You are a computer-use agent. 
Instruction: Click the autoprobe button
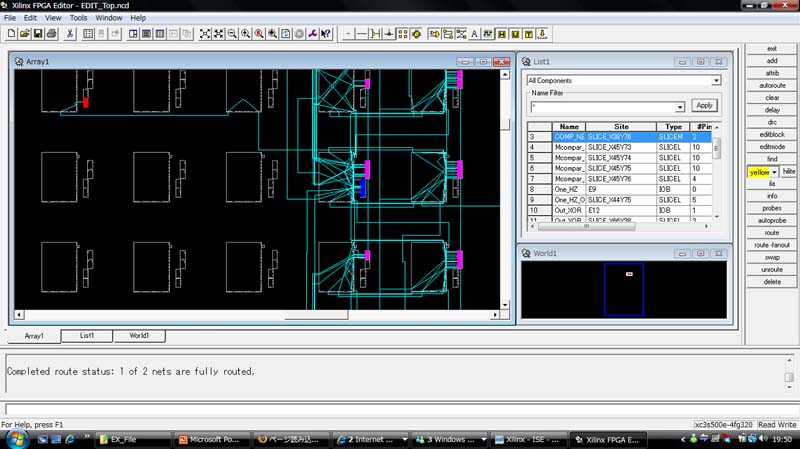pos(772,220)
